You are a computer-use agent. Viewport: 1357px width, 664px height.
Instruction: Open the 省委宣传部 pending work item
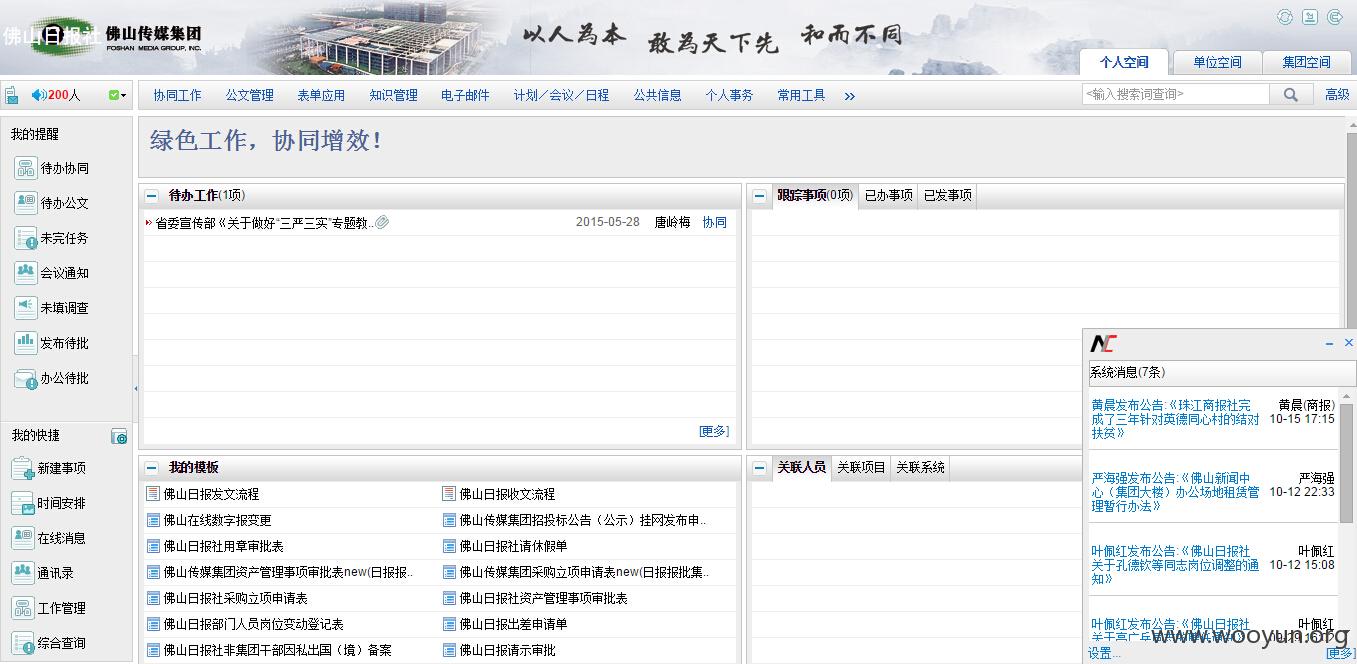[264, 222]
